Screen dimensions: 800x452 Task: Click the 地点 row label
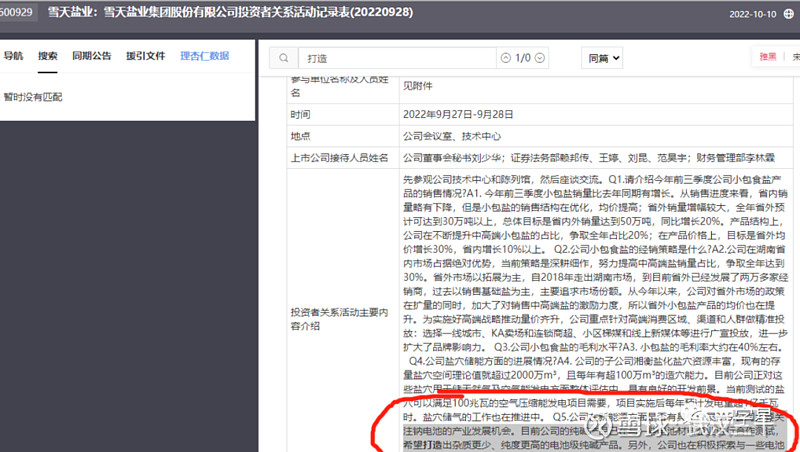coord(301,136)
